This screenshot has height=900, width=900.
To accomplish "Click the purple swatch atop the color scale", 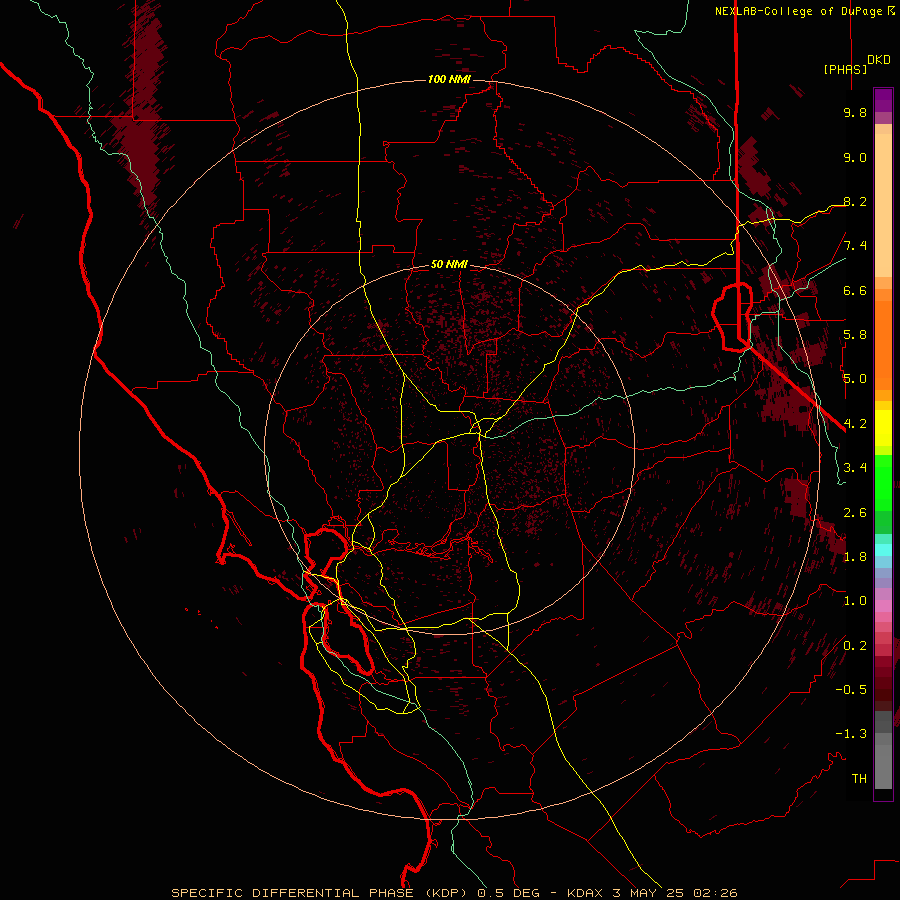I will [883, 100].
